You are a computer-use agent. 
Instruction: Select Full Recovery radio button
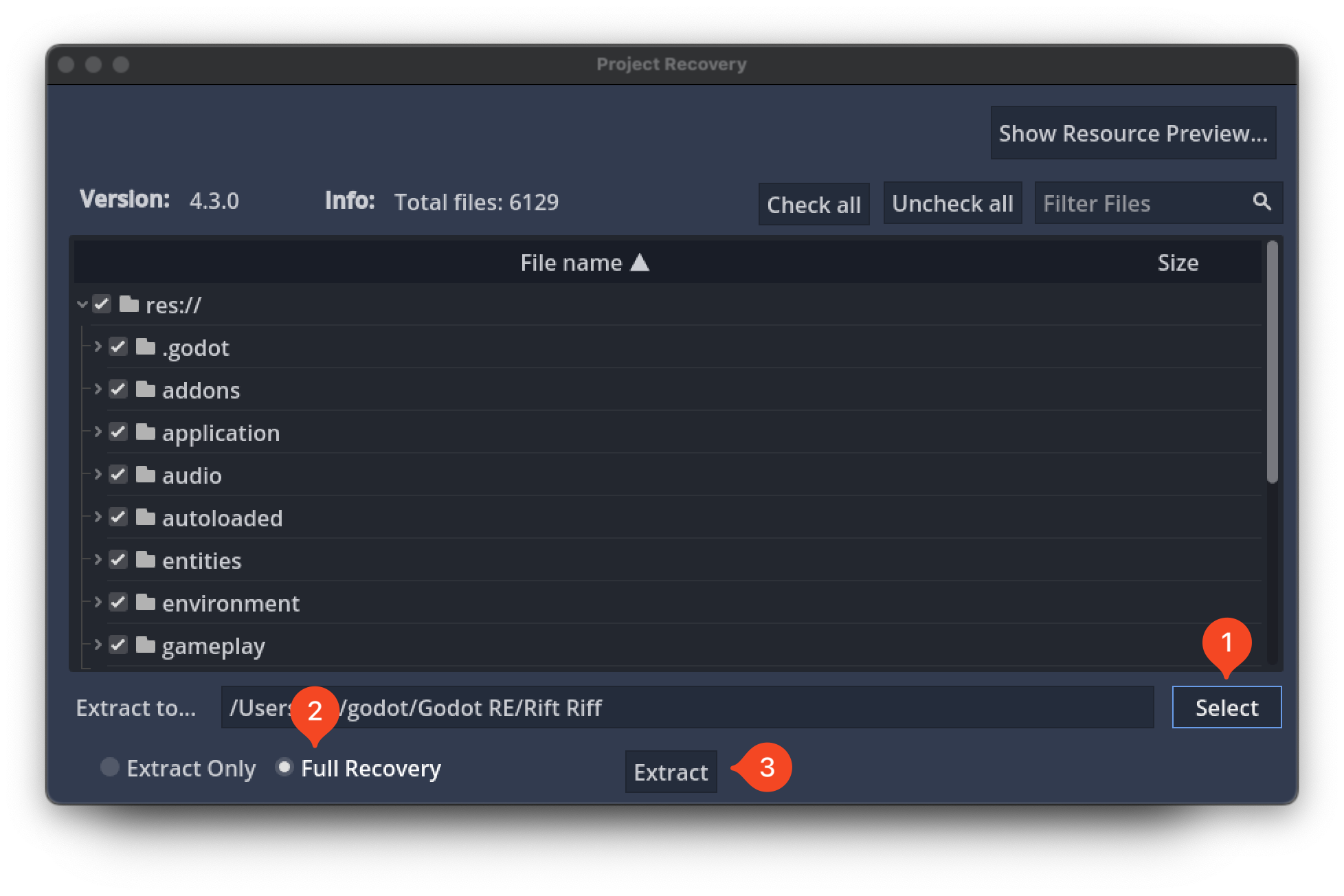click(x=283, y=769)
